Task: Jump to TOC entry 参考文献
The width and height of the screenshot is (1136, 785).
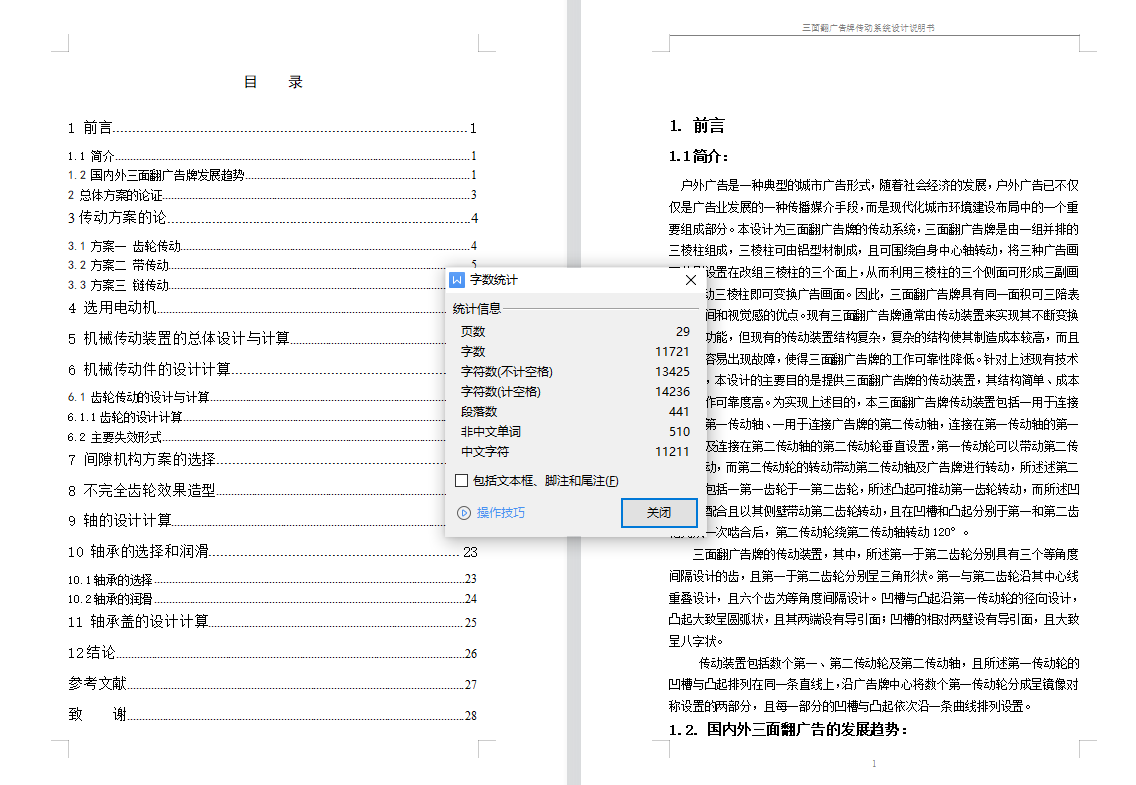Action: [97, 684]
